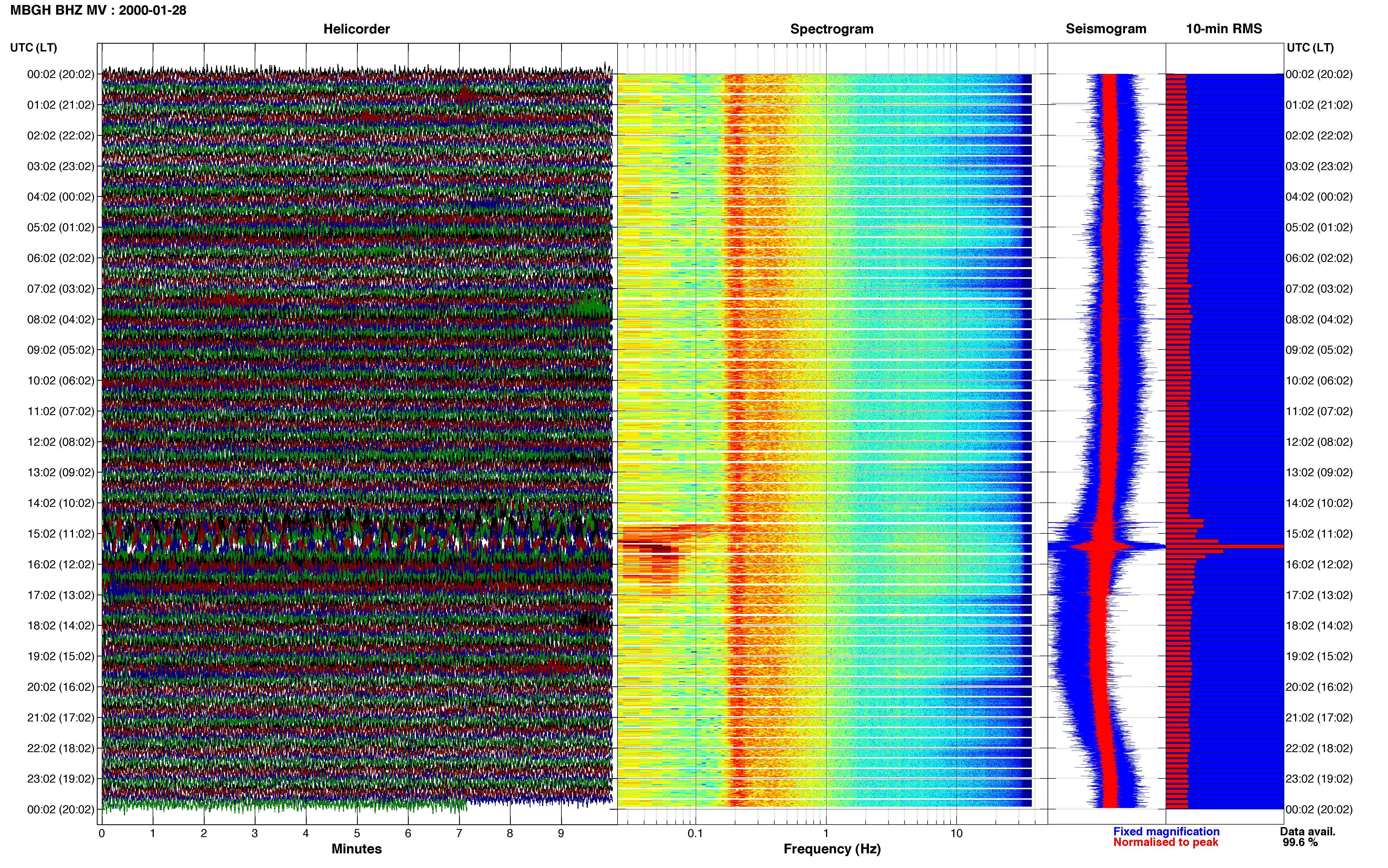
Task: Click left time label 19:02 (15:02)
Action: tap(61, 656)
